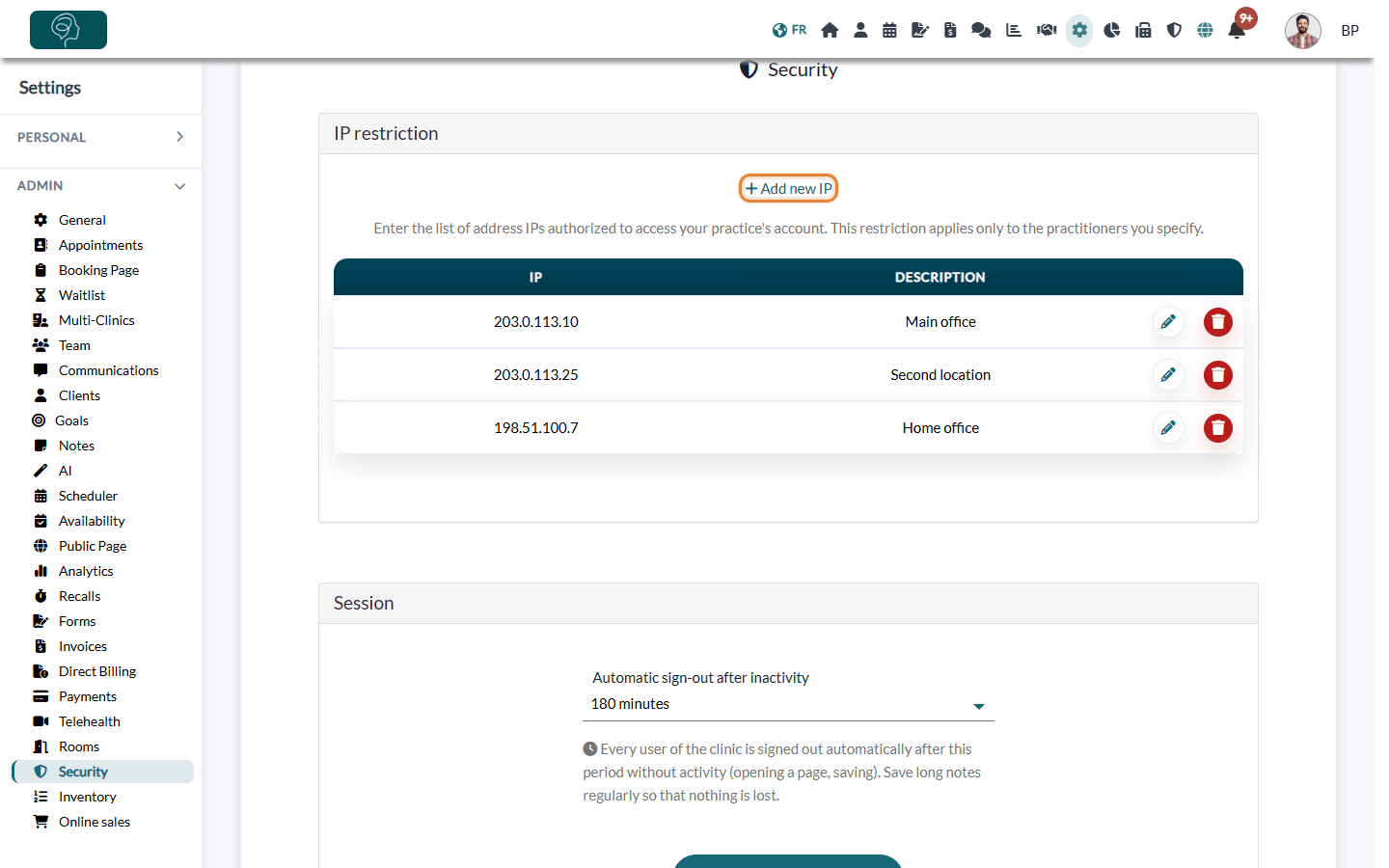1389x868 pixels.
Task: Go to Telehealth settings
Action: pos(90,721)
